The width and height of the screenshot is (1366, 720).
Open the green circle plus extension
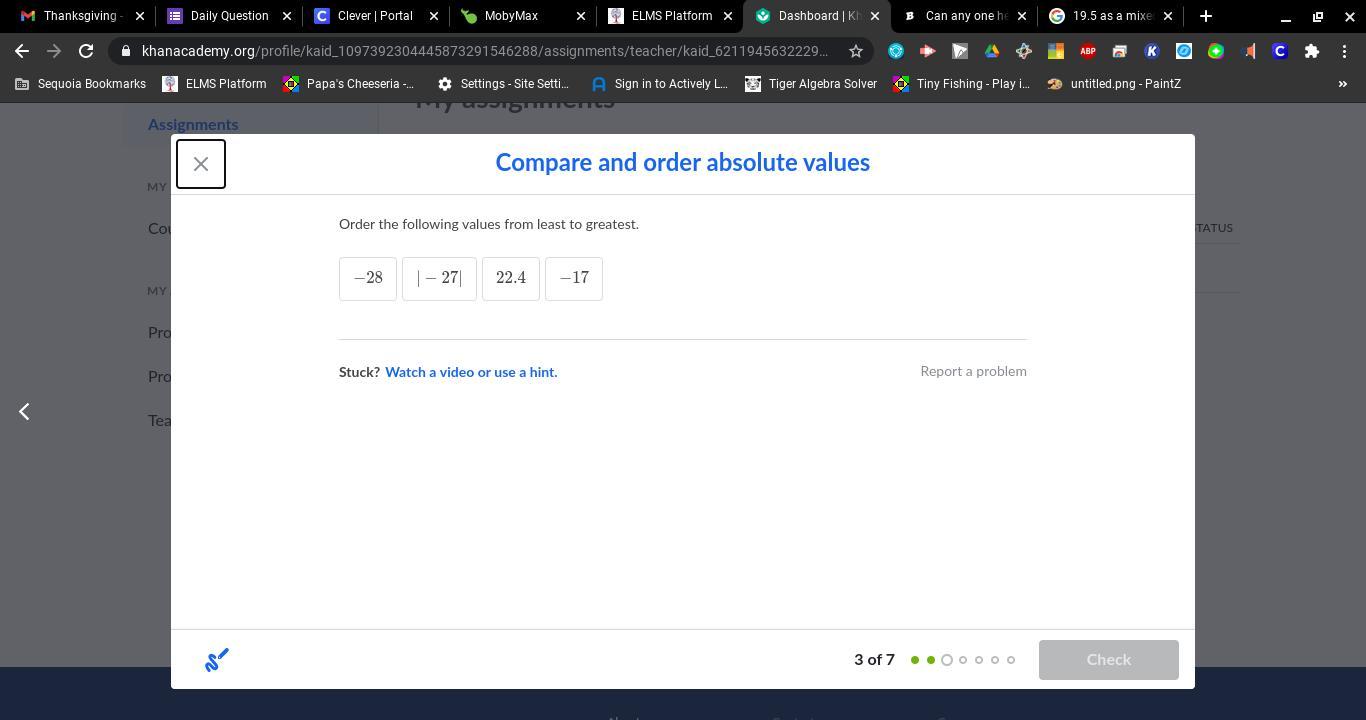point(1216,51)
